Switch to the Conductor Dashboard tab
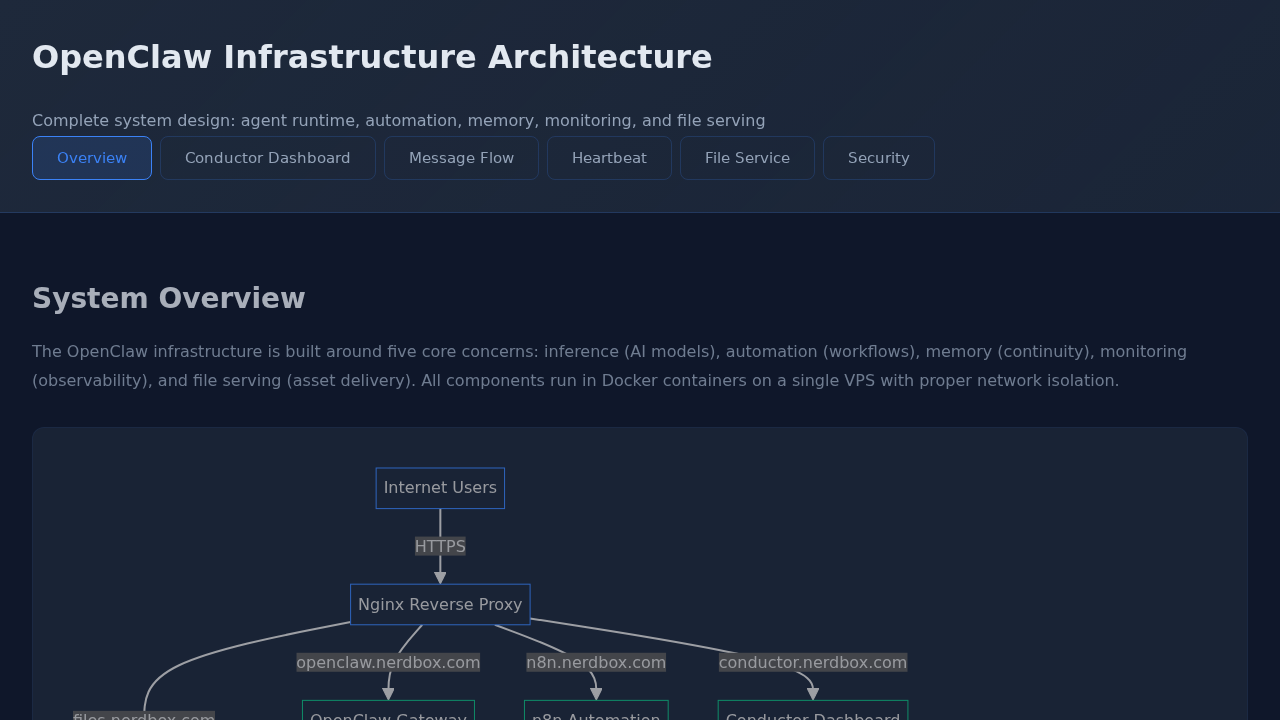This screenshot has height=720, width=1280. coord(267,158)
